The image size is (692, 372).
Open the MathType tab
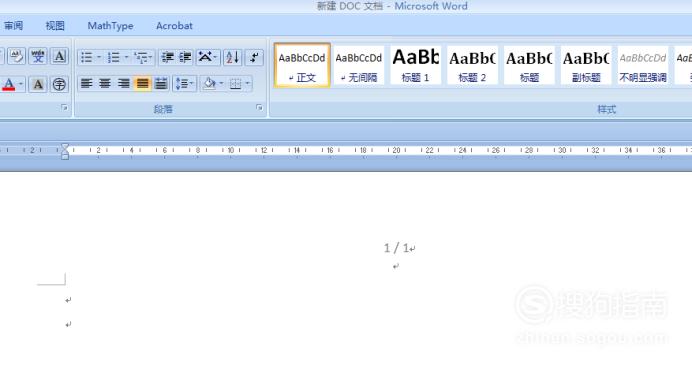tap(110, 26)
